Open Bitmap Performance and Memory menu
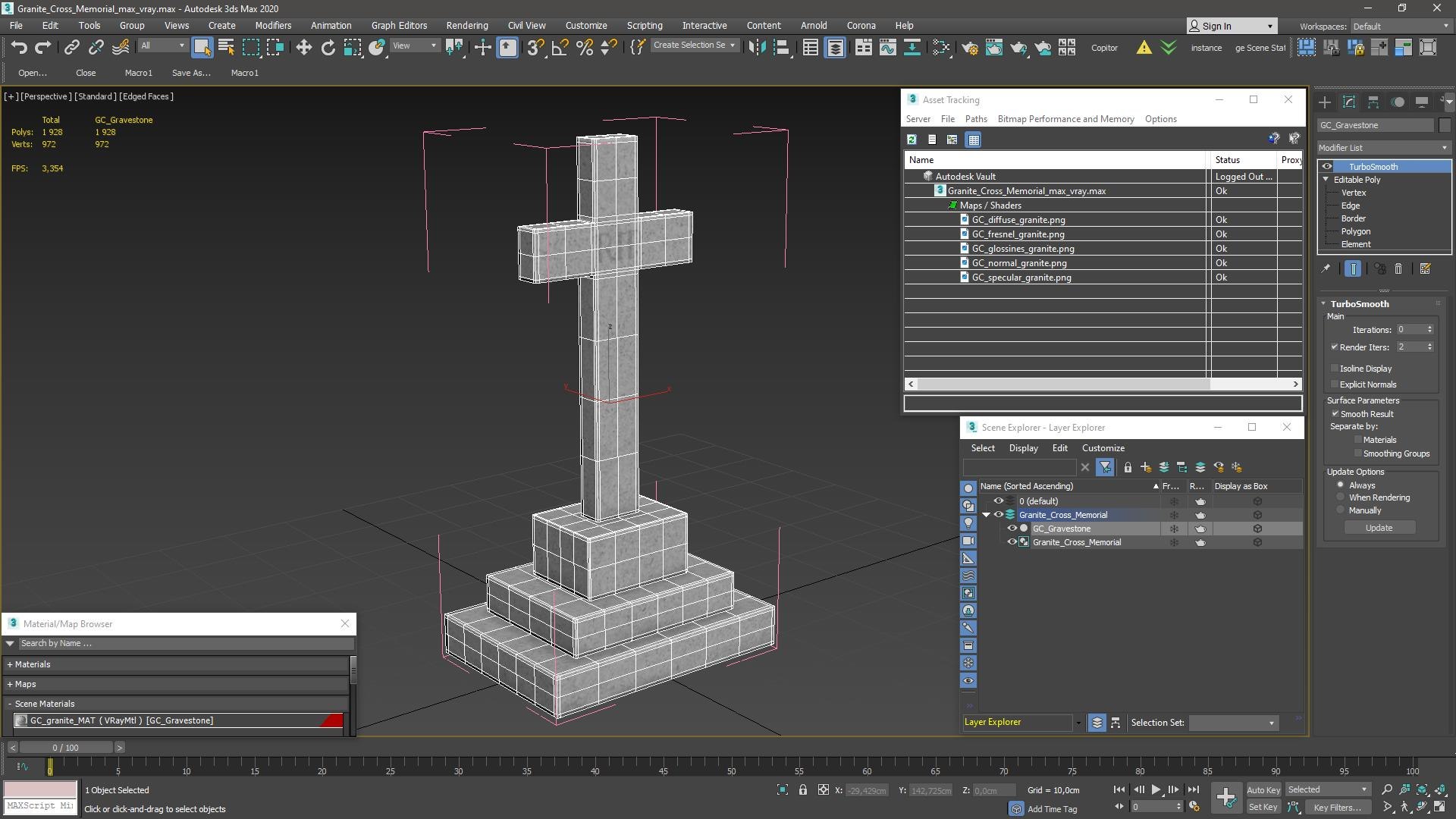The width and height of the screenshot is (1456, 819). pyautogui.click(x=1065, y=119)
